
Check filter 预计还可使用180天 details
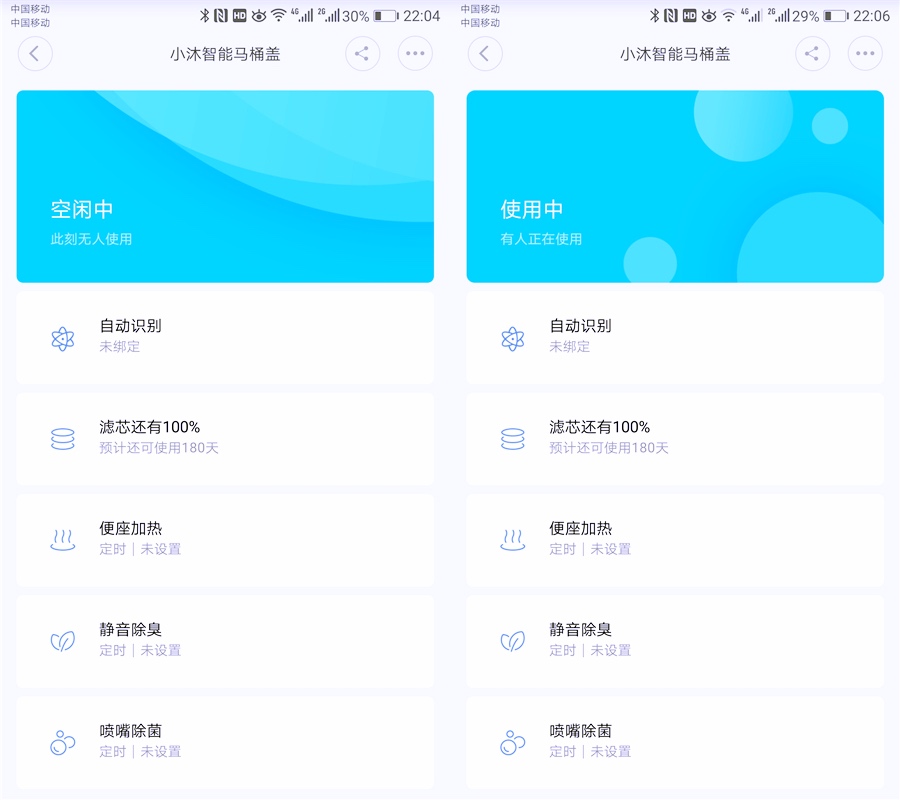[153, 450]
